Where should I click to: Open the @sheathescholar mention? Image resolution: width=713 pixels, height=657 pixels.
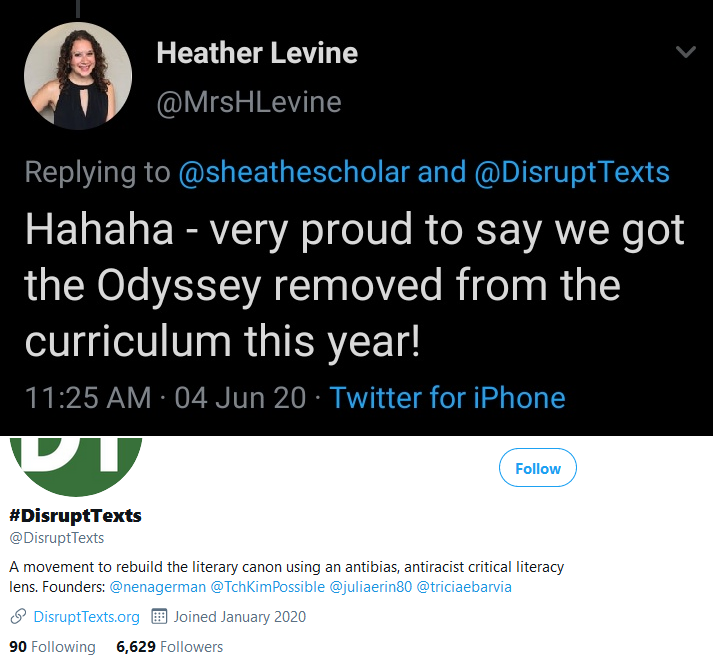point(294,172)
